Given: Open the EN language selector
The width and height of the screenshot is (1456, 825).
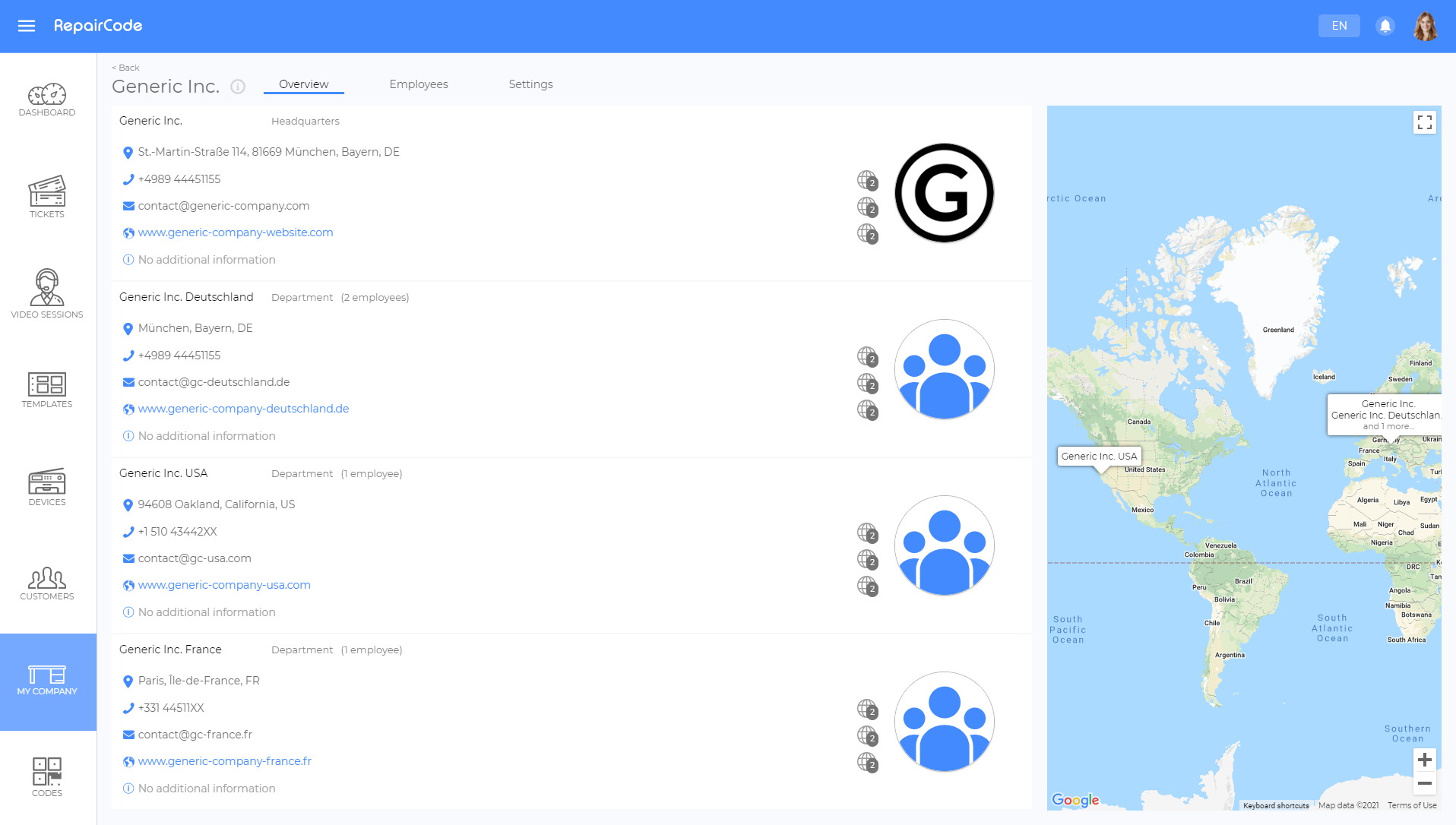Looking at the screenshot, I should [x=1339, y=26].
